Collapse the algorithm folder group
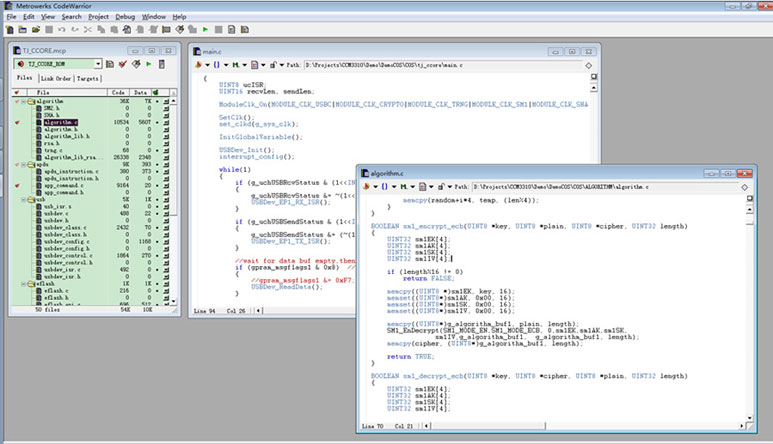 coord(24,101)
